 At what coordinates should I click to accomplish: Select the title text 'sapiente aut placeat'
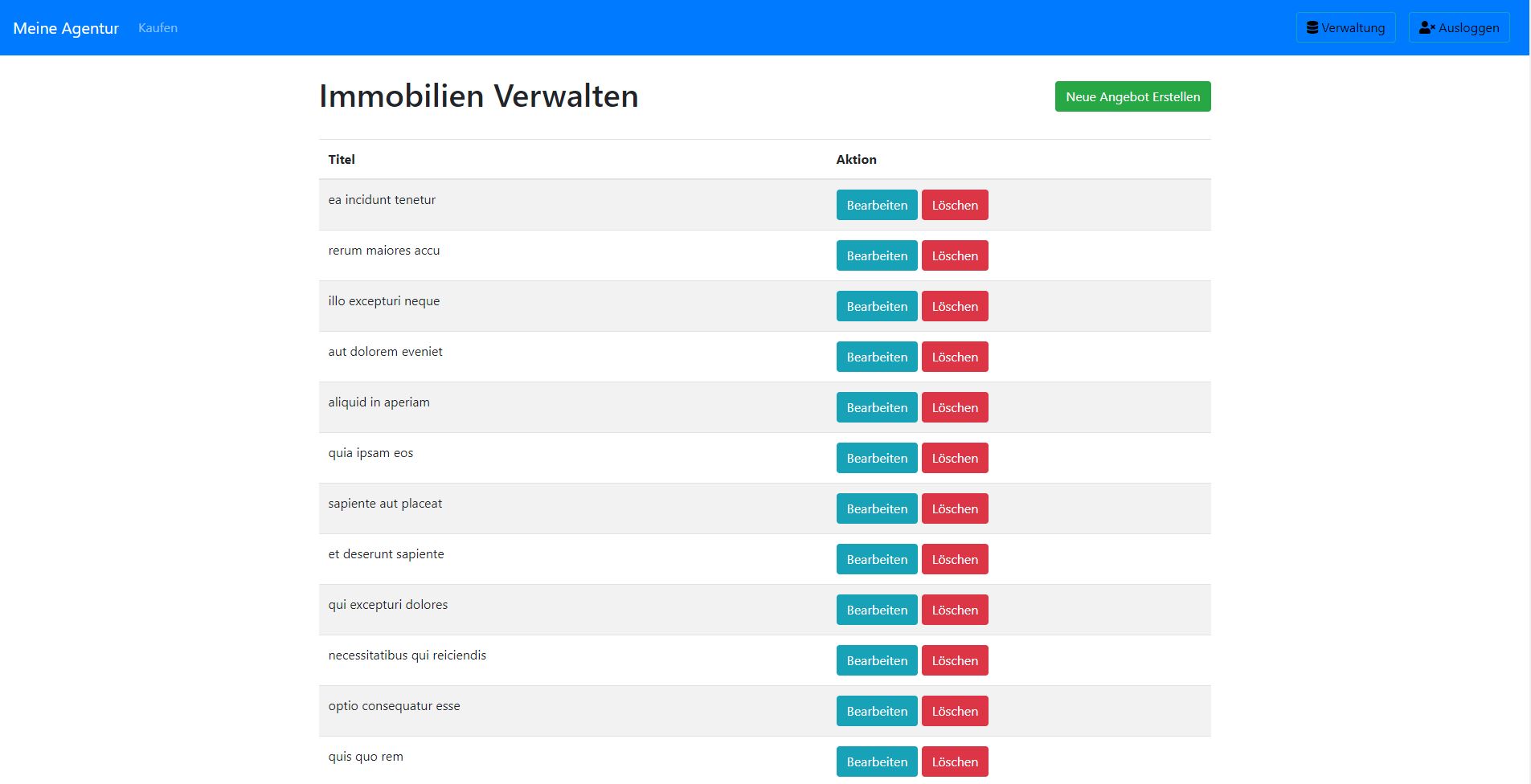click(x=385, y=503)
